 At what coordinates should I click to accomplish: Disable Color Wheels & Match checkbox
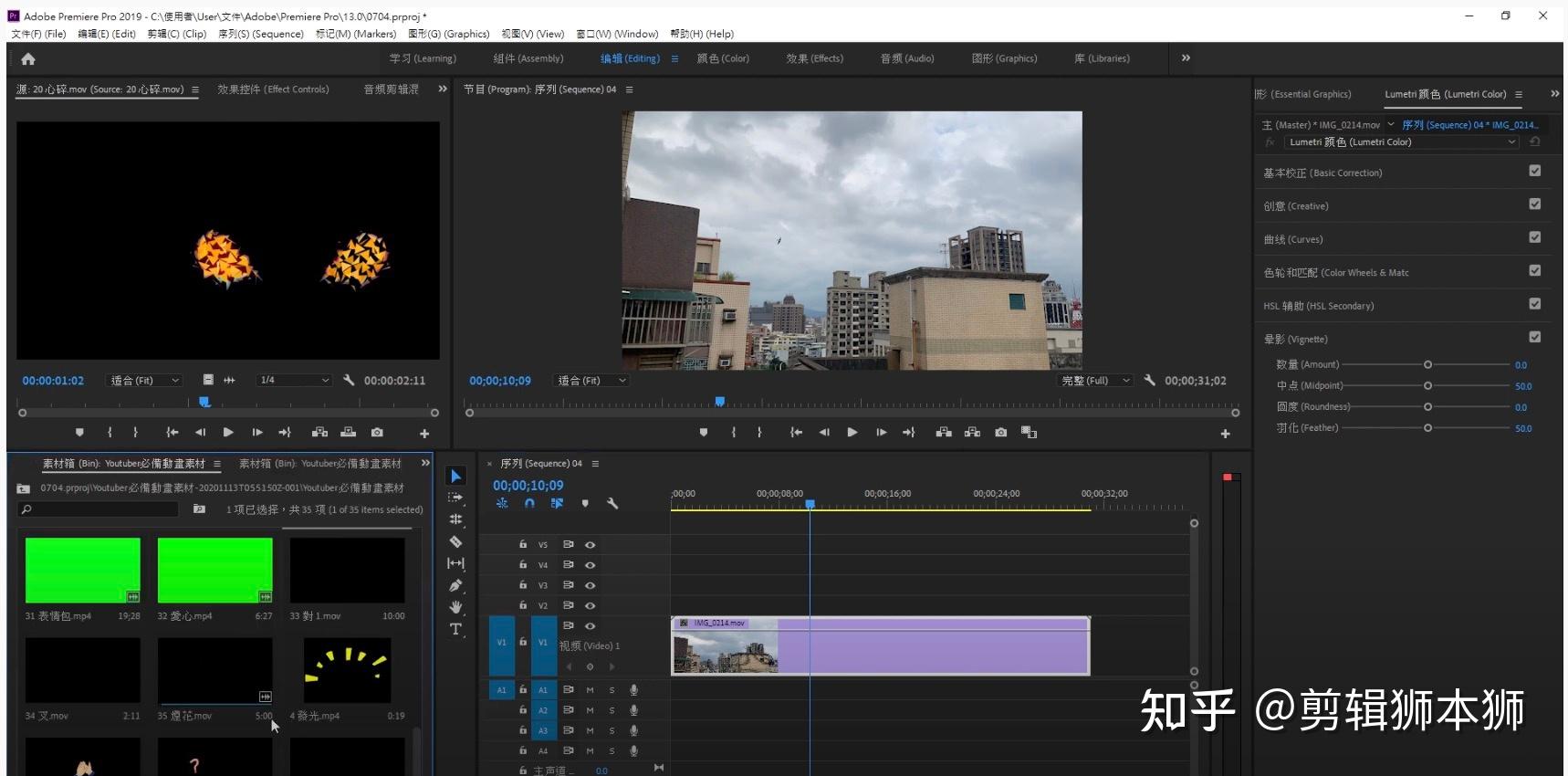coord(1535,271)
